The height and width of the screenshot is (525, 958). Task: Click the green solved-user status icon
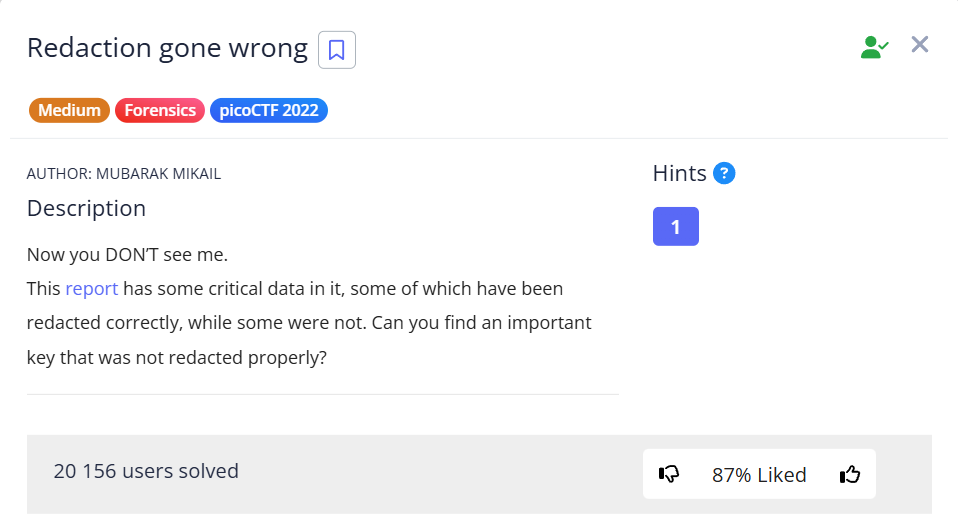click(874, 46)
